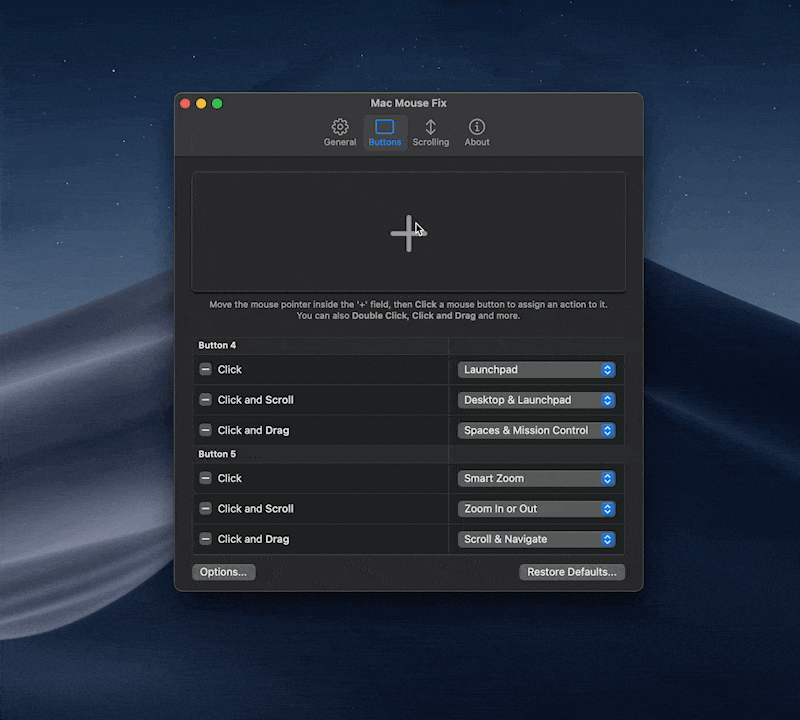Switch to the General tab
The image size is (800, 720).
340,131
